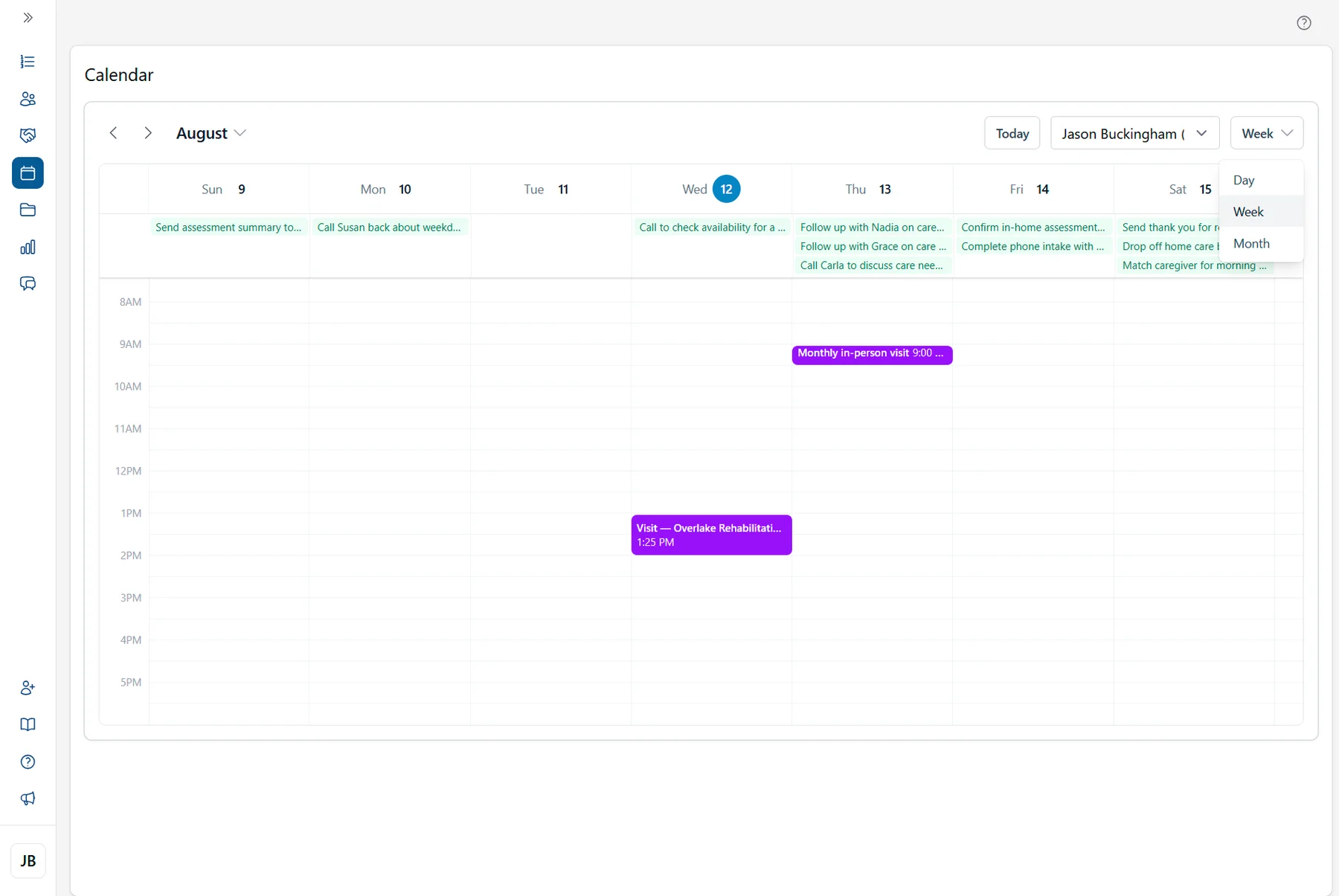1339x896 pixels.
Task: Open the task list icon in sidebar
Action: 28,62
